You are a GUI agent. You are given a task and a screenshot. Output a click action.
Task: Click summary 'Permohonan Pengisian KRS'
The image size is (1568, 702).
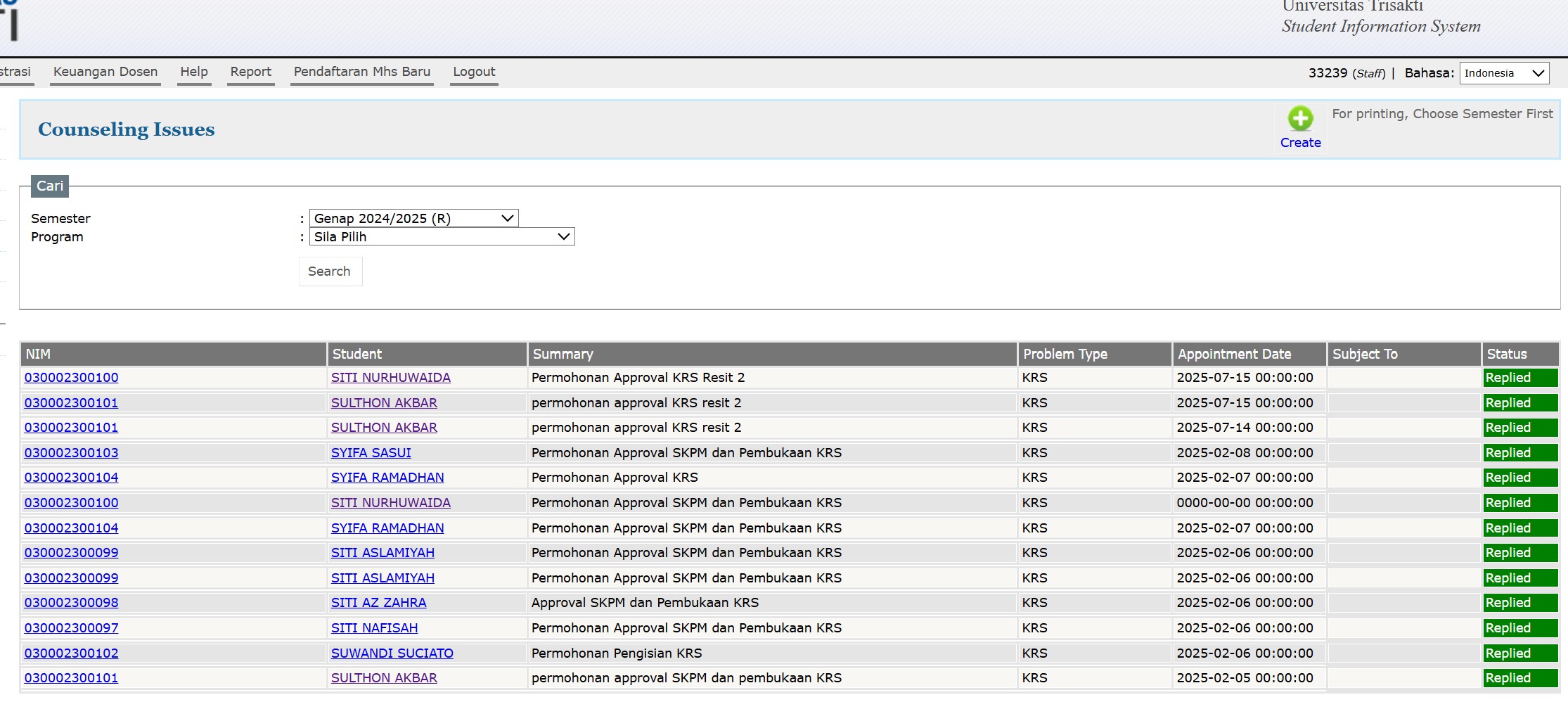click(617, 653)
